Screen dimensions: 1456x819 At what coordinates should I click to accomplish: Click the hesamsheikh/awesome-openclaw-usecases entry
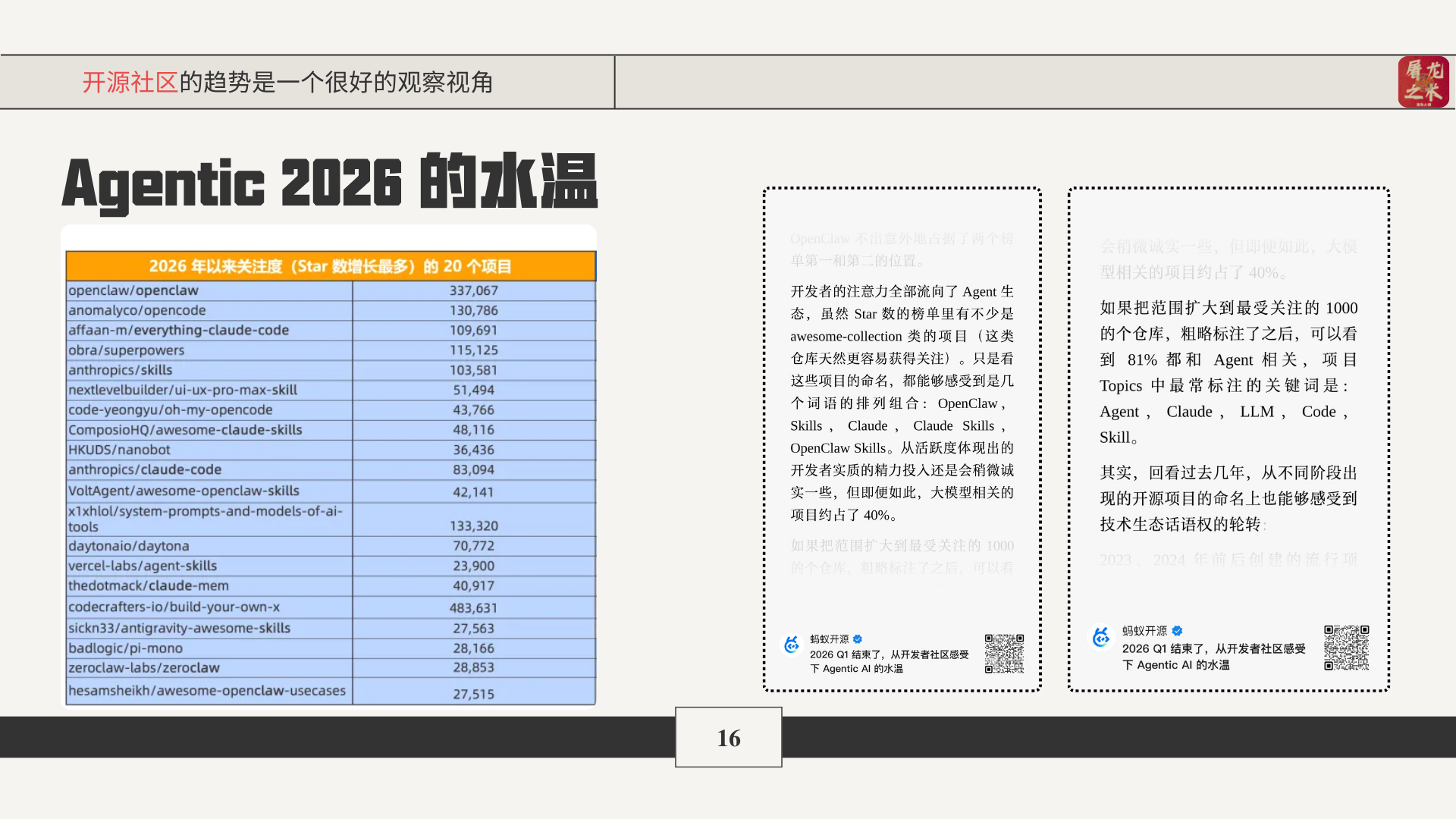(207, 691)
